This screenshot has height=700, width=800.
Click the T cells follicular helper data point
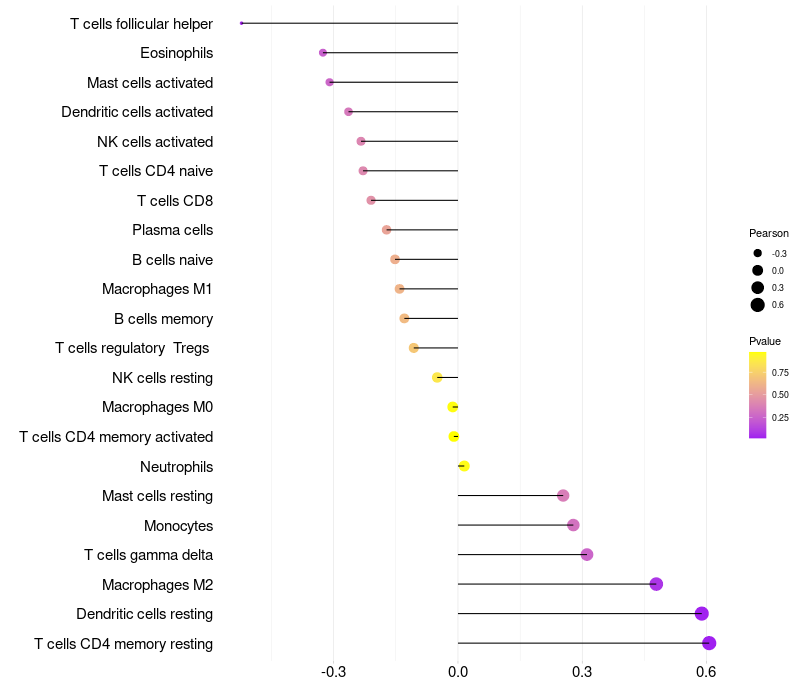coord(242,23)
